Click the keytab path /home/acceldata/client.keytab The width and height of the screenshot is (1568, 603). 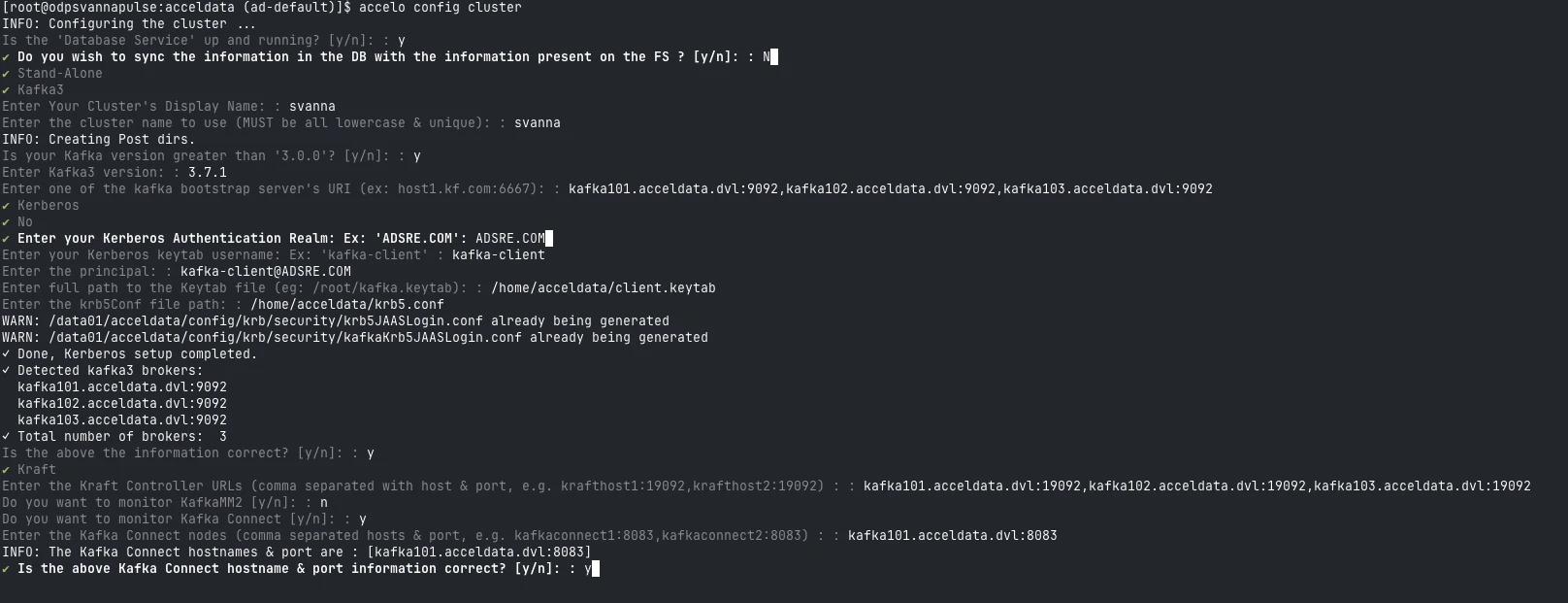point(603,288)
